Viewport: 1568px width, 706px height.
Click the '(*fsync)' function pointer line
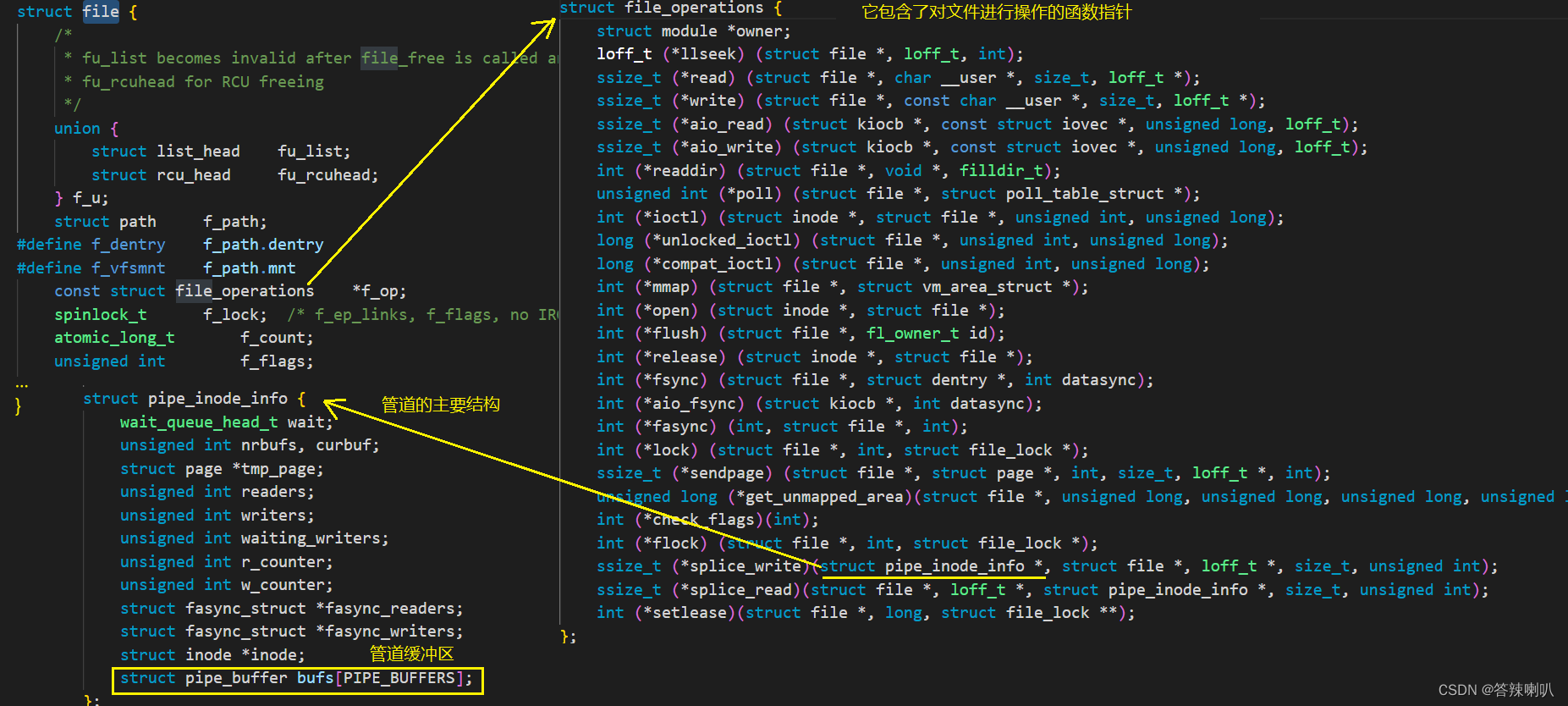[x=875, y=380]
